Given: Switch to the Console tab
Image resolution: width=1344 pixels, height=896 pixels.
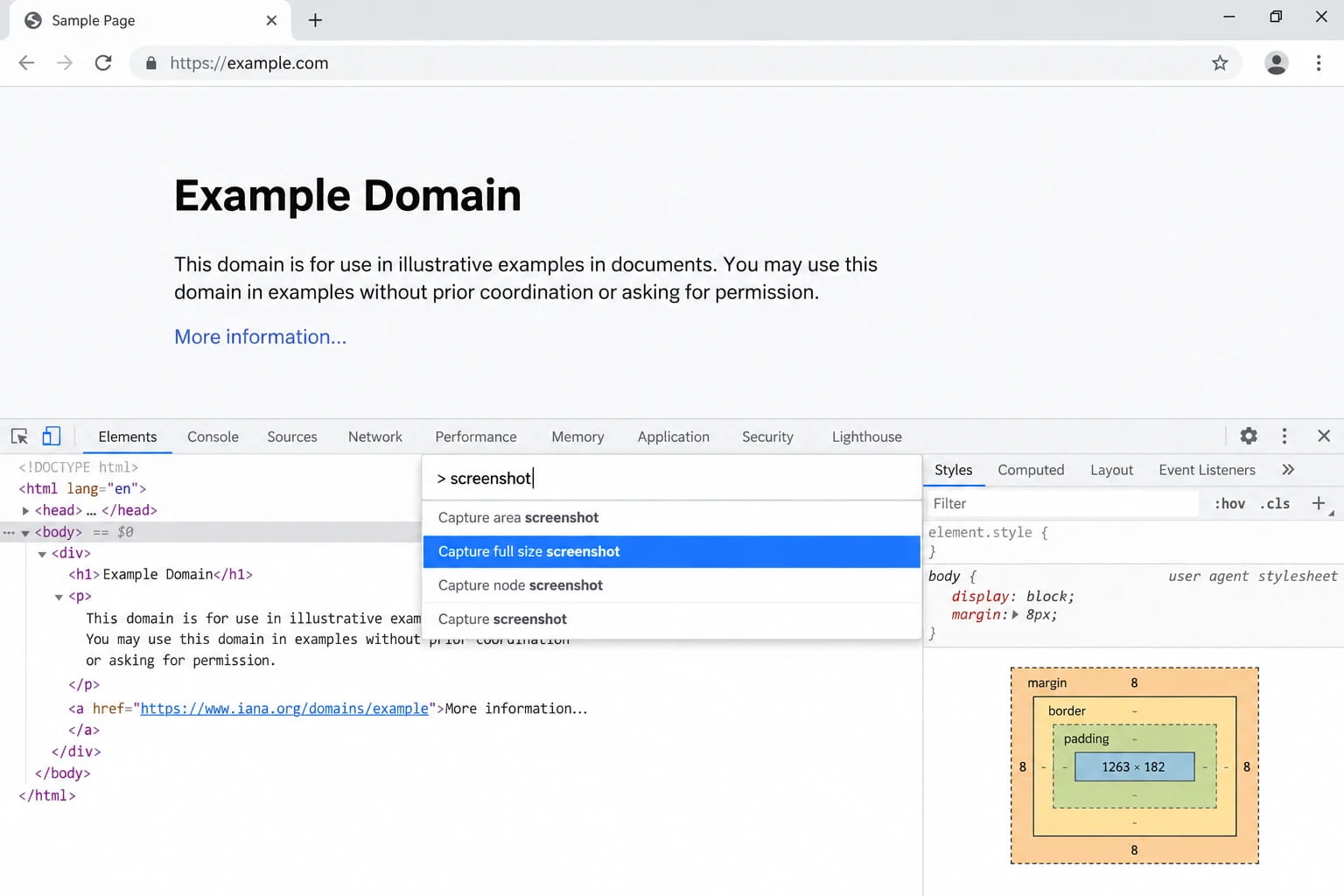Looking at the screenshot, I should pos(213,437).
